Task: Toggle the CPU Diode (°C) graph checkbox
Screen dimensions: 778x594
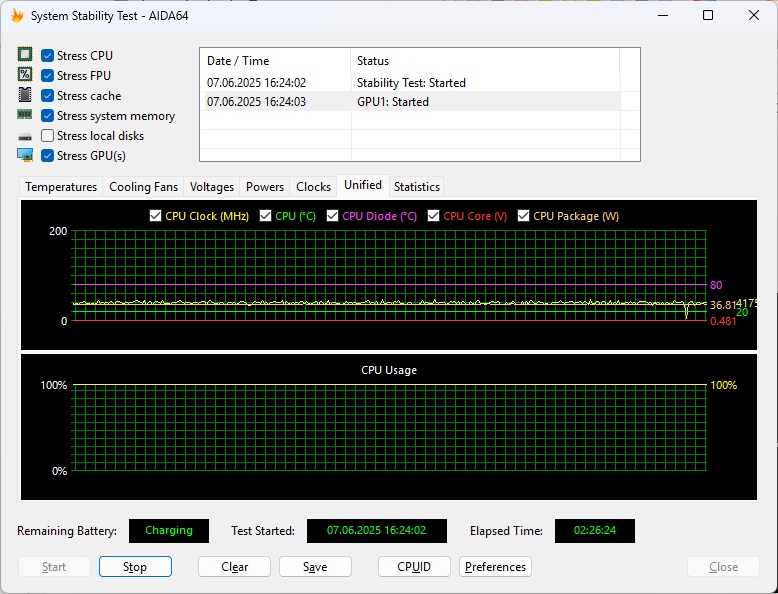Action: pyautogui.click(x=332, y=216)
